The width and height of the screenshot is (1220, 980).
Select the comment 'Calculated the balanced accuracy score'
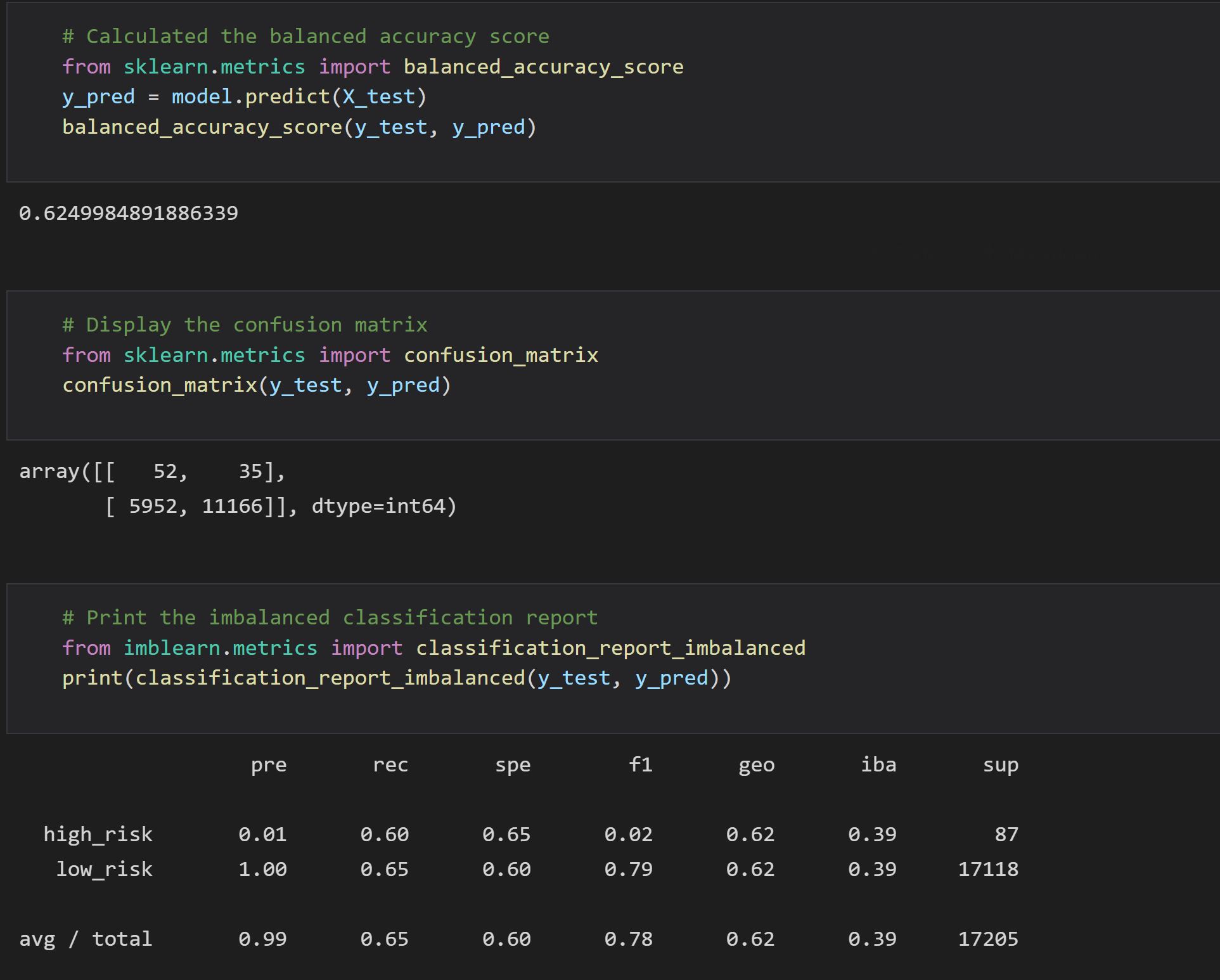(304, 35)
